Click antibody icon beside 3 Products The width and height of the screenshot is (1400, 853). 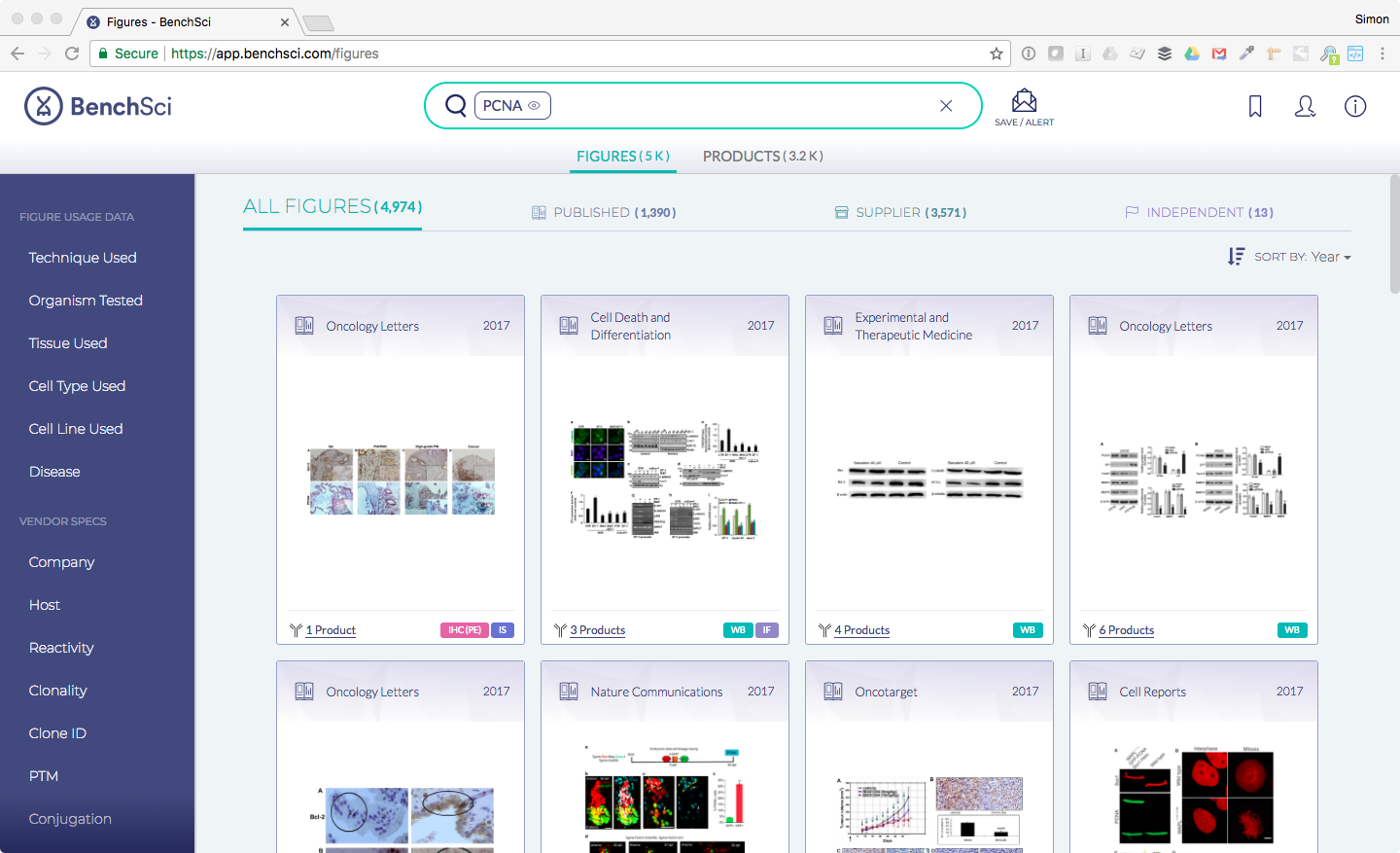560,630
